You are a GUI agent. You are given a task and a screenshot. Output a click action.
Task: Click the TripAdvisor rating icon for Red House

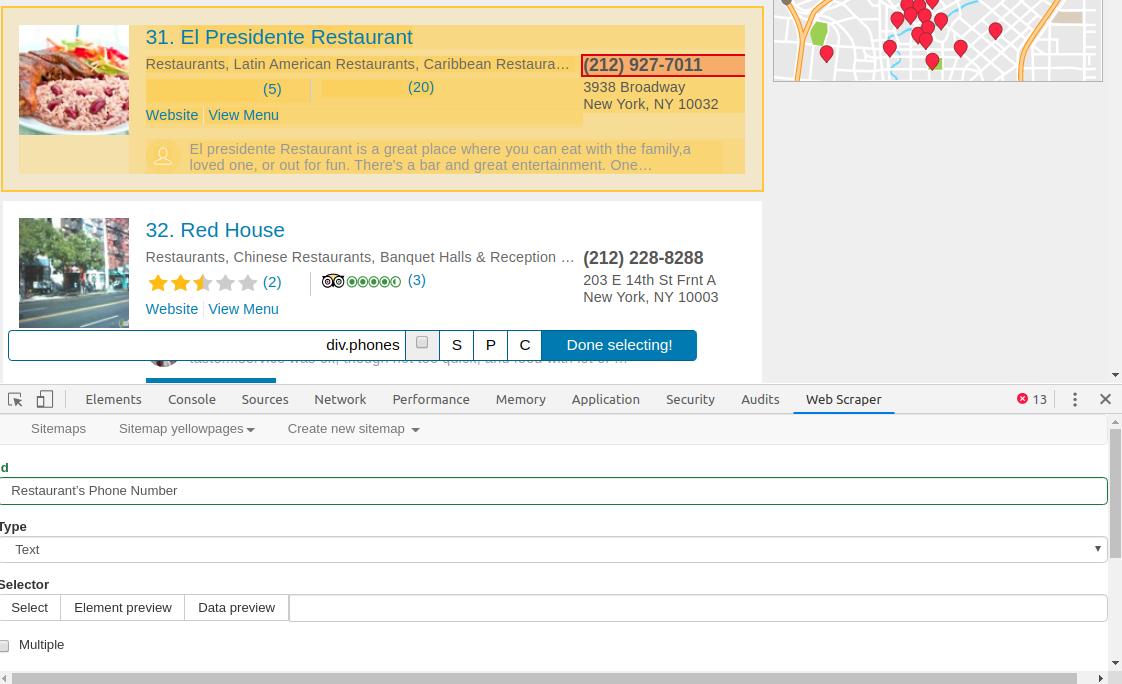(361, 282)
